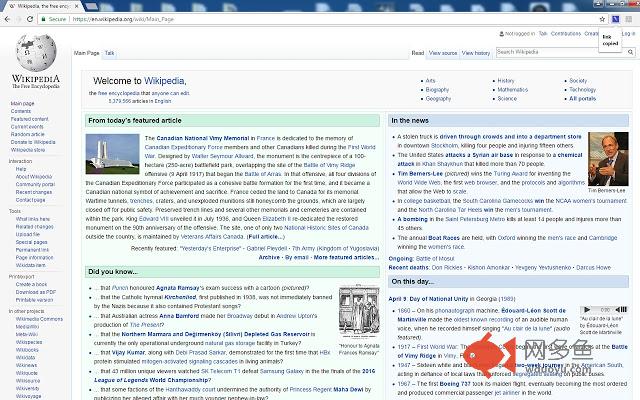640x400 pixels.
Task: Click Create a book link
Action: pyautogui.click(x=31, y=284)
